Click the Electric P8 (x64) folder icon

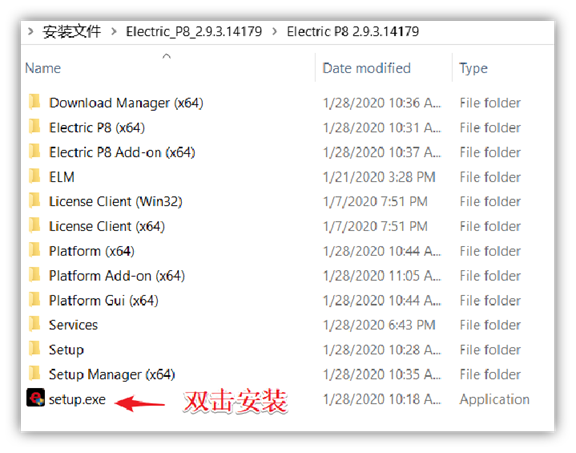[x=35, y=126]
